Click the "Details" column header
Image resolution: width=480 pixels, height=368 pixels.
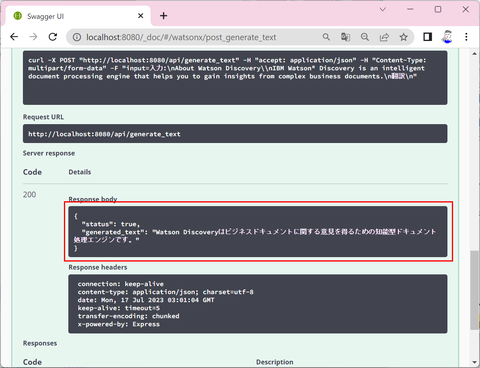[x=80, y=172]
